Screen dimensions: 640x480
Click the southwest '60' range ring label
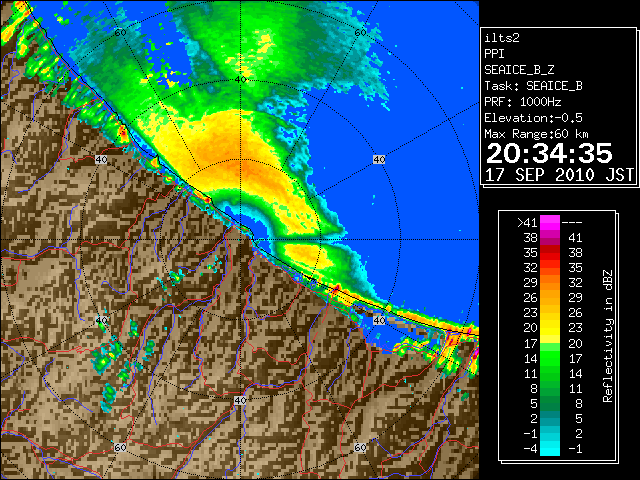pos(120,448)
